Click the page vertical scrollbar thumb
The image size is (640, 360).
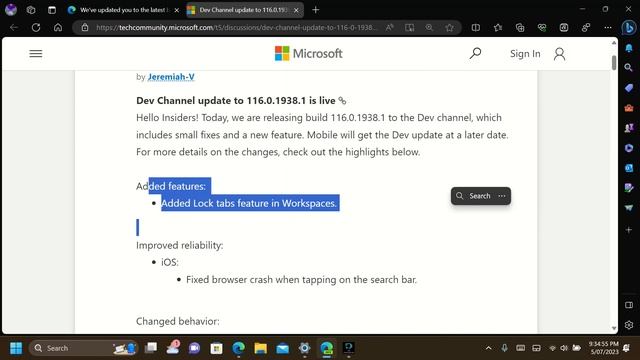pos(614,63)
